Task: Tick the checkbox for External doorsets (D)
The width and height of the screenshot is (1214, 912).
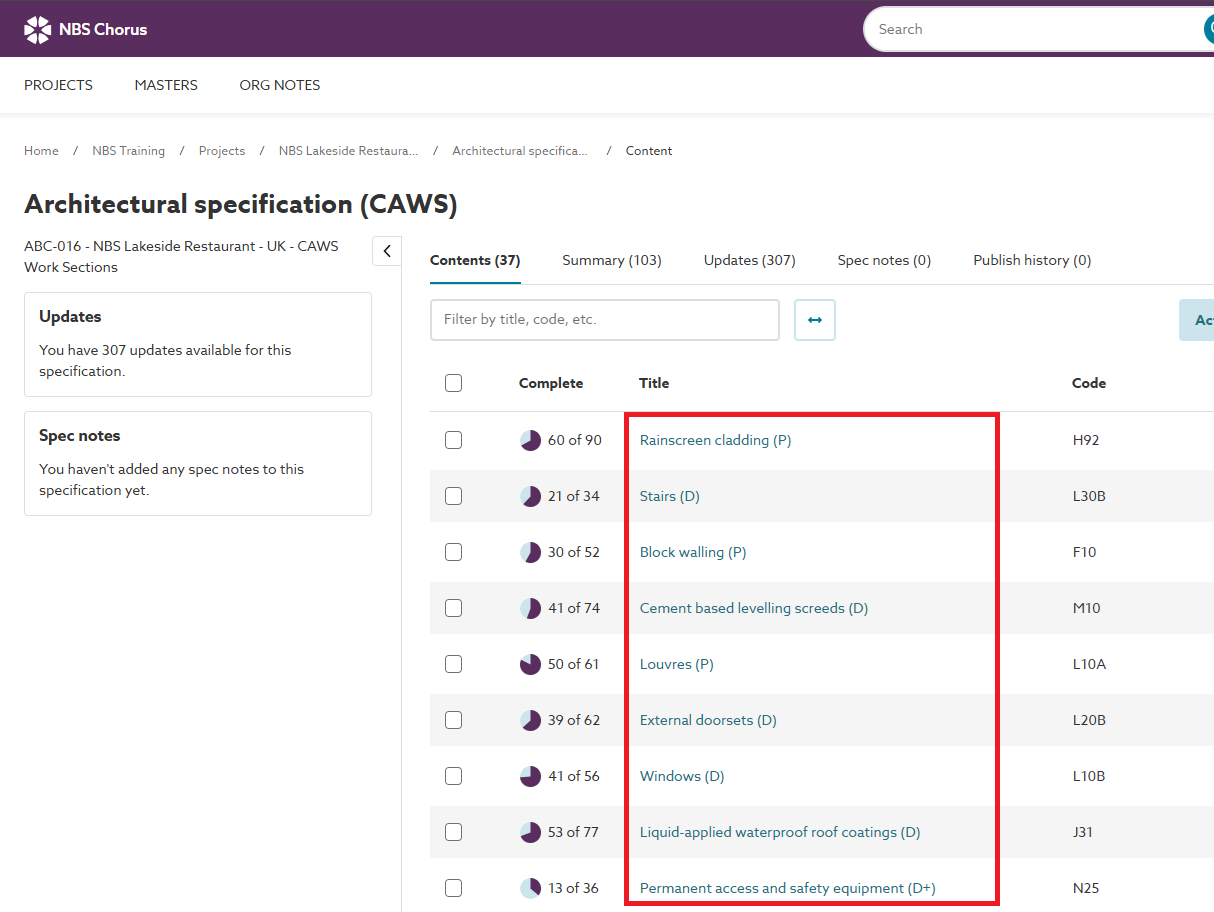Action: pyautogui.click(x=454, y=720)
